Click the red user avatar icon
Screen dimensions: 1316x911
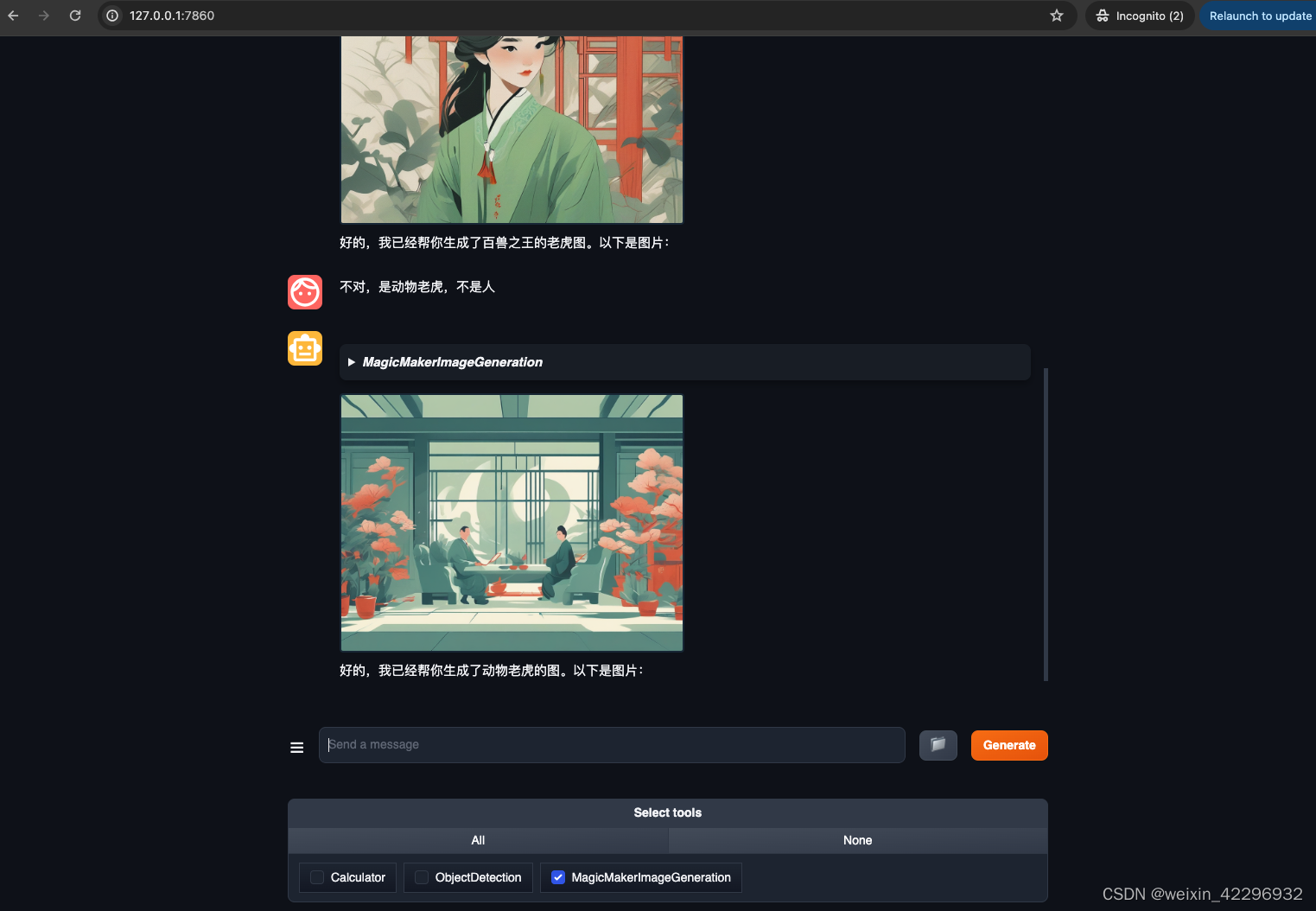(x=305, y=292)
